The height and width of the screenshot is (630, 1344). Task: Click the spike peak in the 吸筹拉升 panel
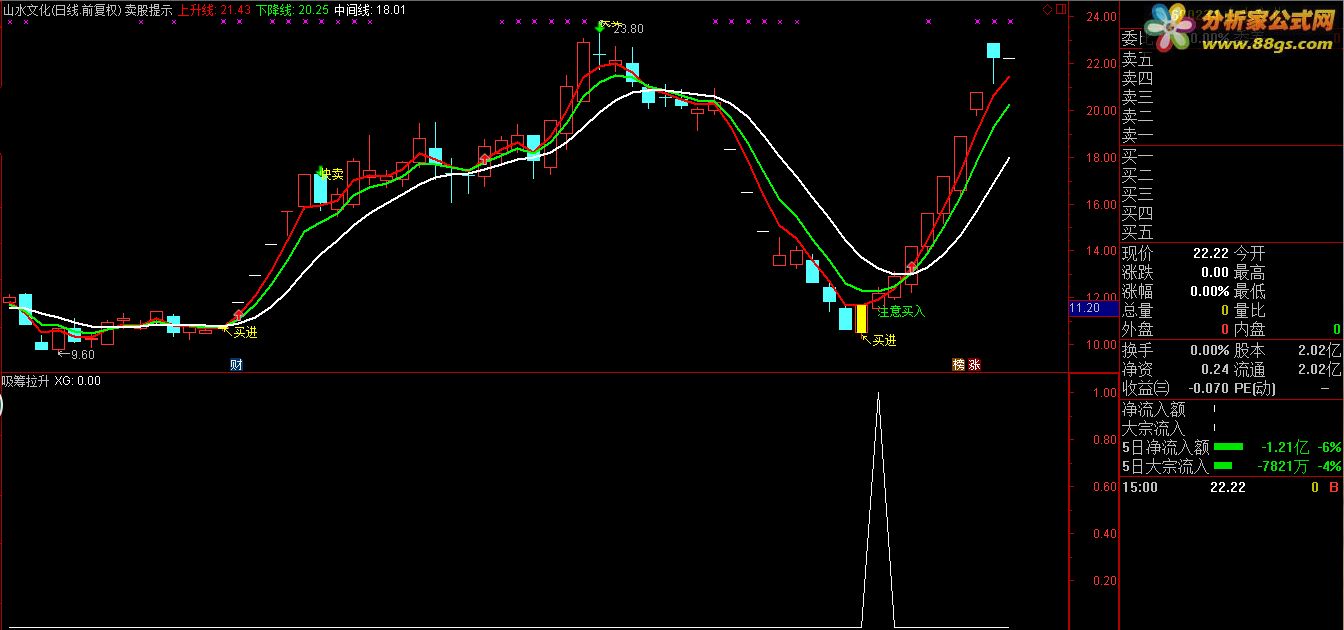coord(878,394)
